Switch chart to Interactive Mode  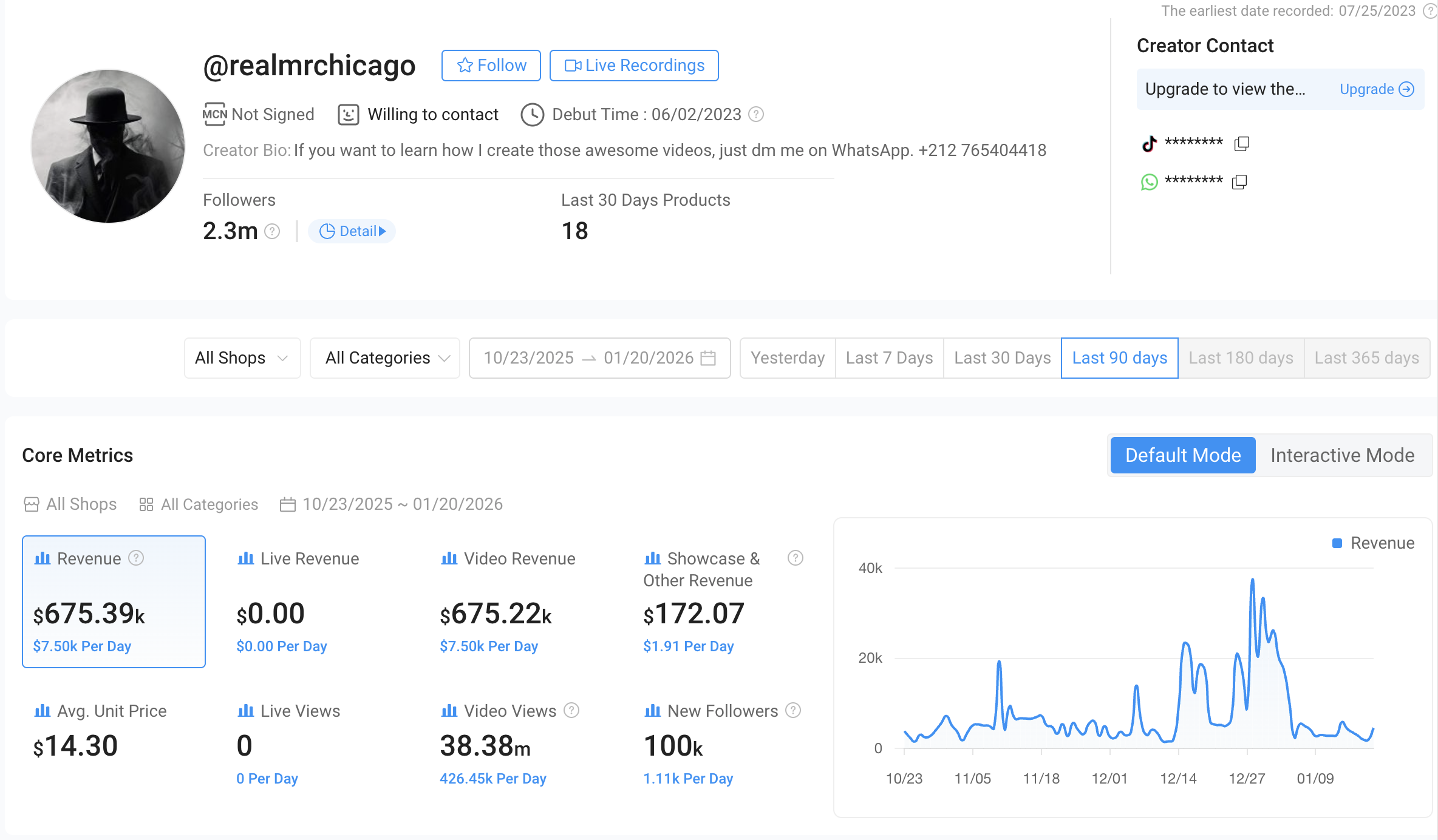(x=1342, y=455)
